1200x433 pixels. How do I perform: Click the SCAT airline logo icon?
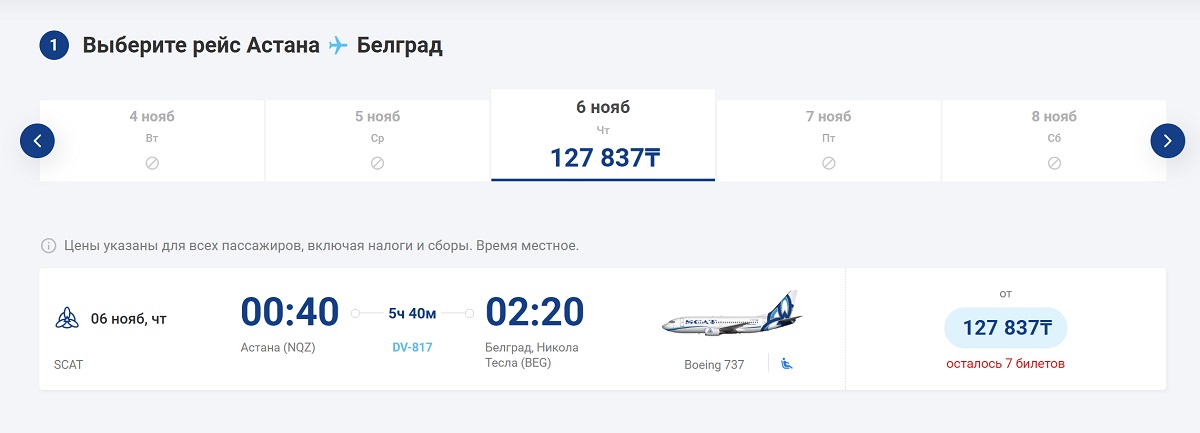coord(68,319)
